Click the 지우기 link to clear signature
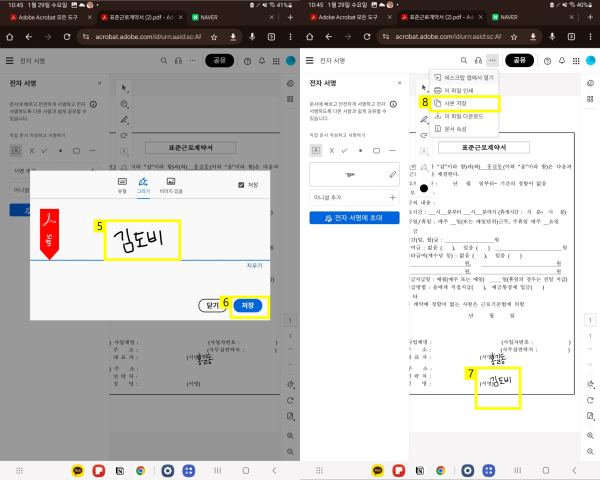 (x=254, y=265)
